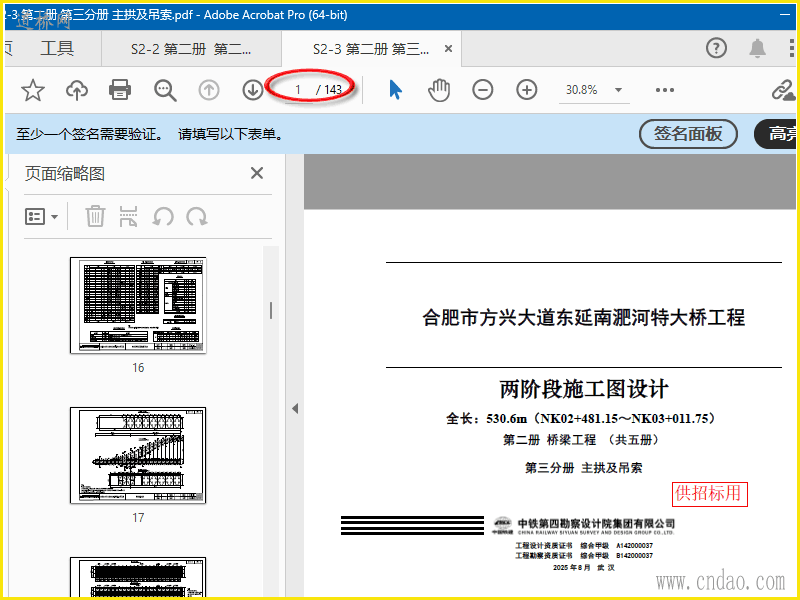Screen dimensions: 800x600
Task: Insert page break extract tool
Action: pyautogui.click(x=129, y=216)
